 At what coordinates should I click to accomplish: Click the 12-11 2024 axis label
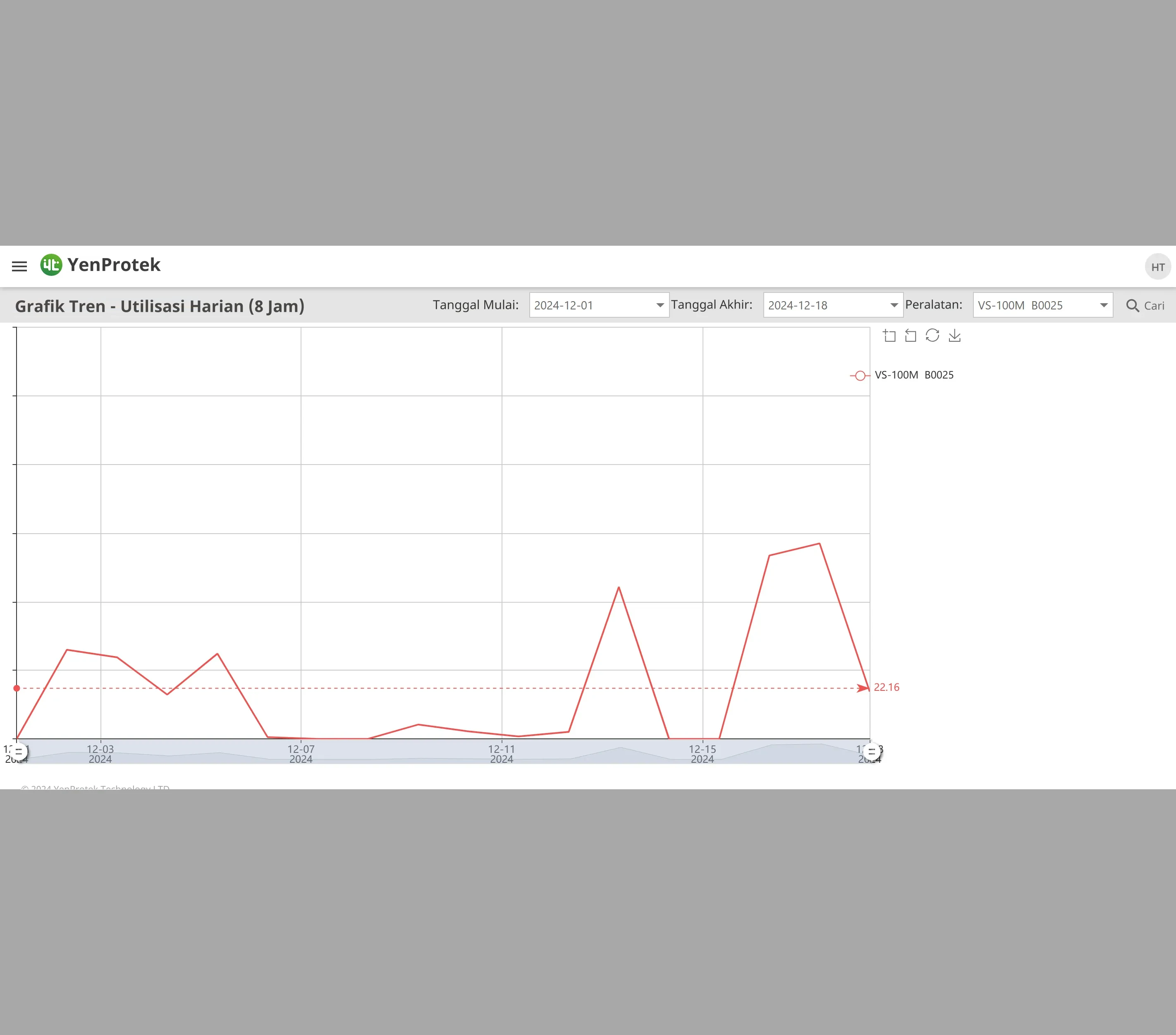pyautogui.click(x=502, y=754)
